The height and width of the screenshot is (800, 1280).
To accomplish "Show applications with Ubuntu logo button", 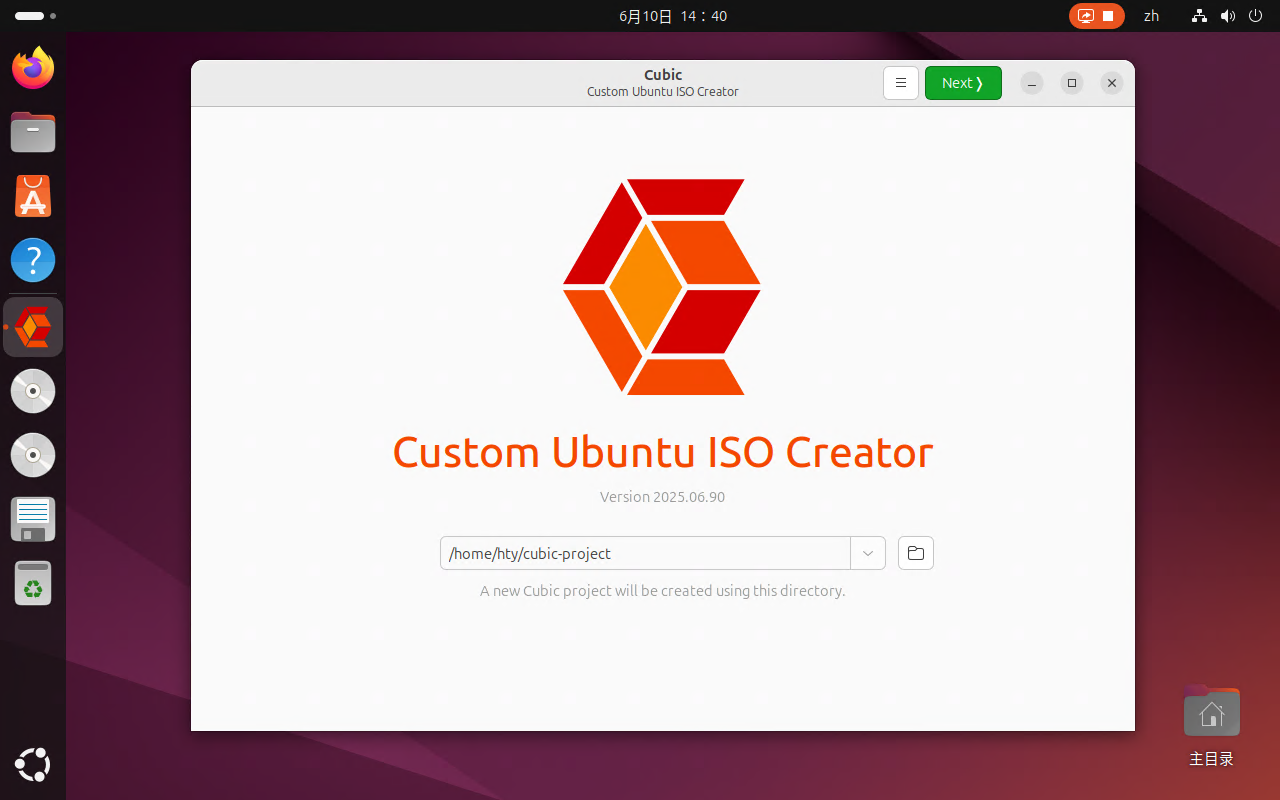I will point(33,765).
